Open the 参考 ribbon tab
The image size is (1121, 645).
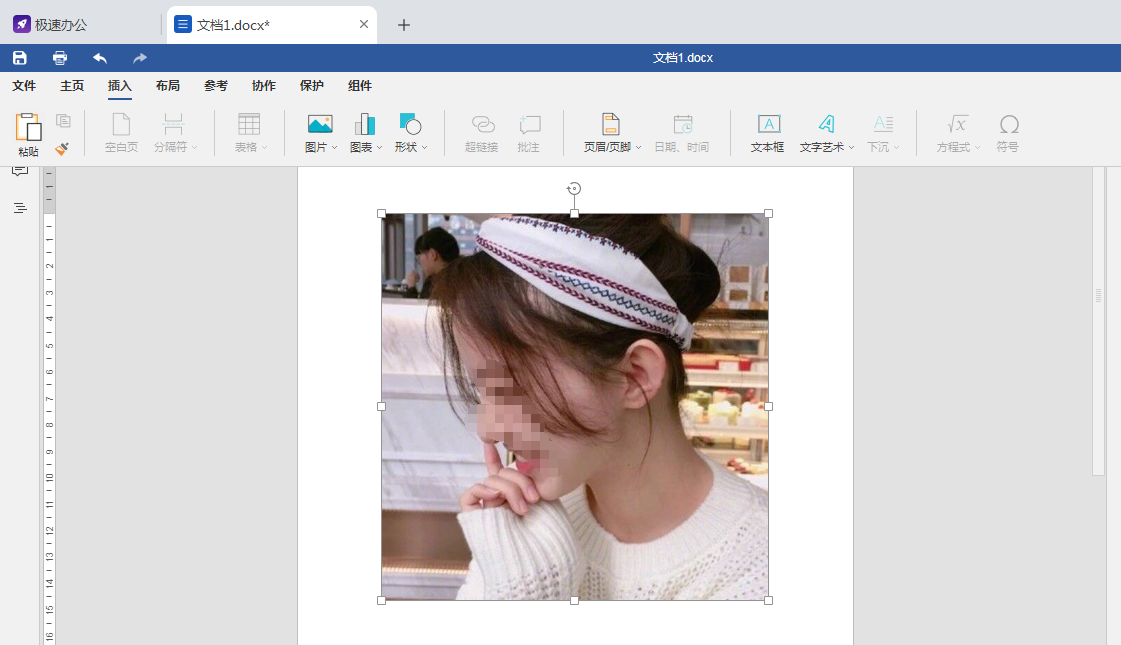point(215,86)
